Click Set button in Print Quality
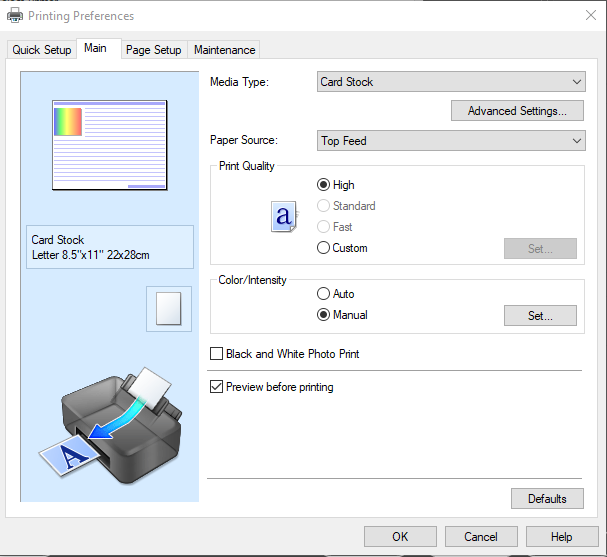This screenshot has height=557, width=607. tap(540, 249)
